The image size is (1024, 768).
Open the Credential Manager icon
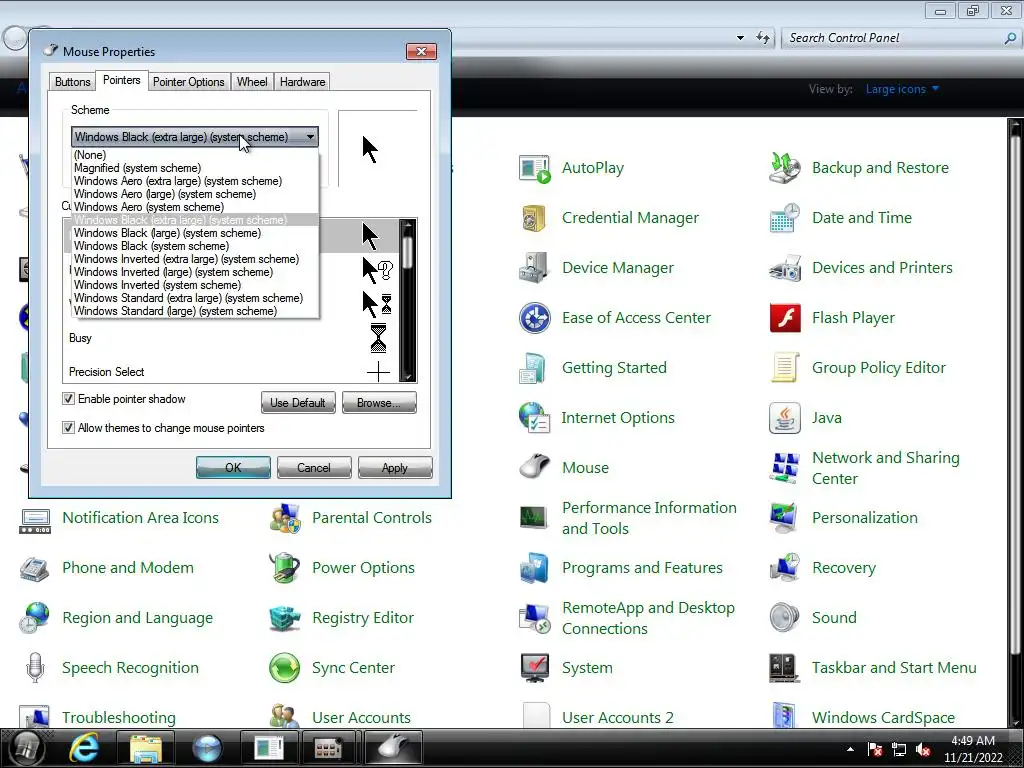[x=534, y=218]
